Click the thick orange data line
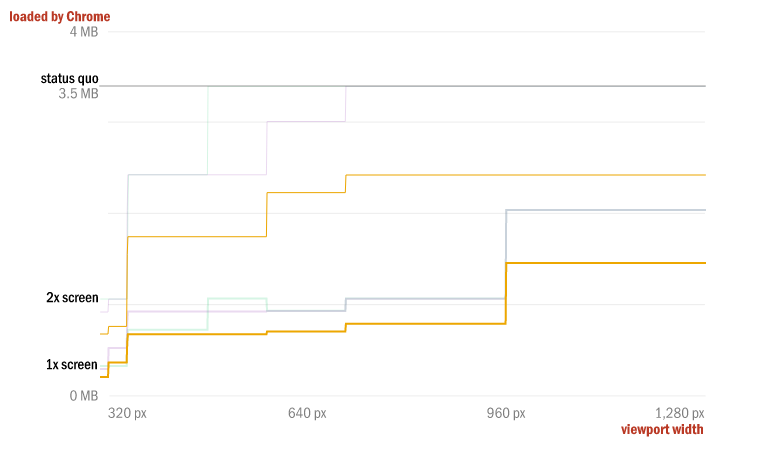Viewport: 757px width, 450px height. (600, 263)
